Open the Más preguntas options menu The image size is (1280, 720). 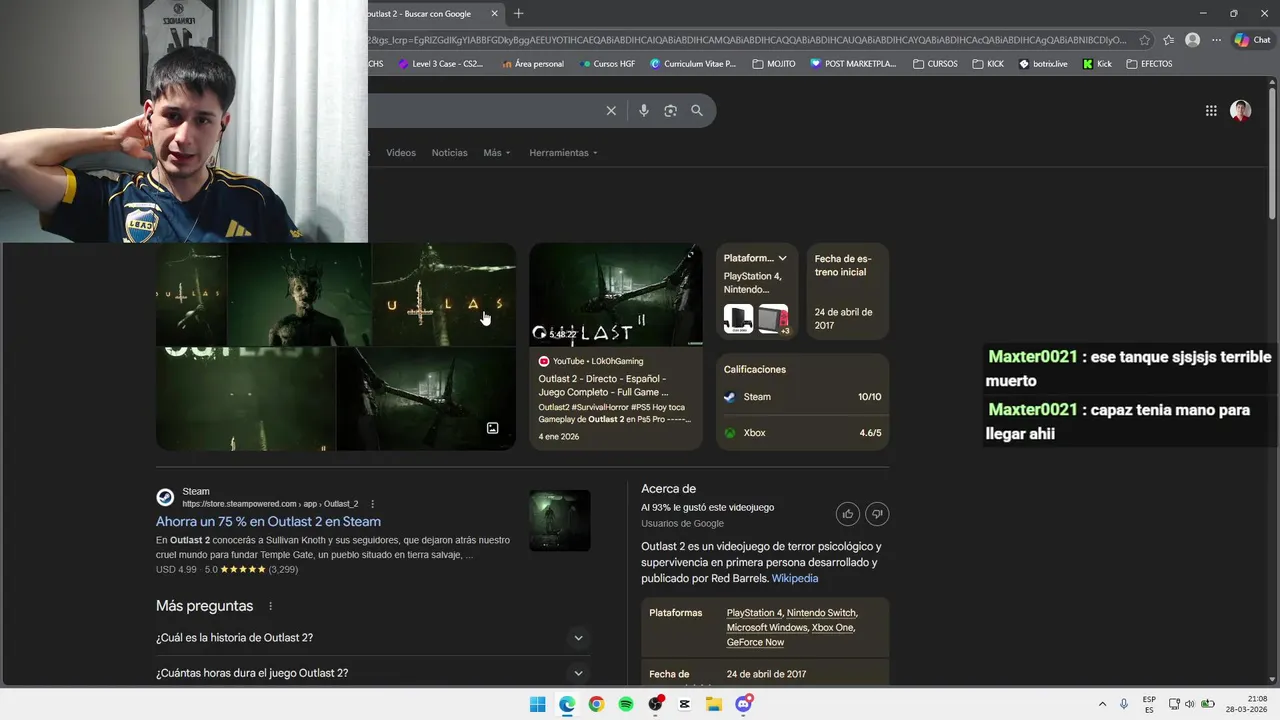tap(270, 606)
